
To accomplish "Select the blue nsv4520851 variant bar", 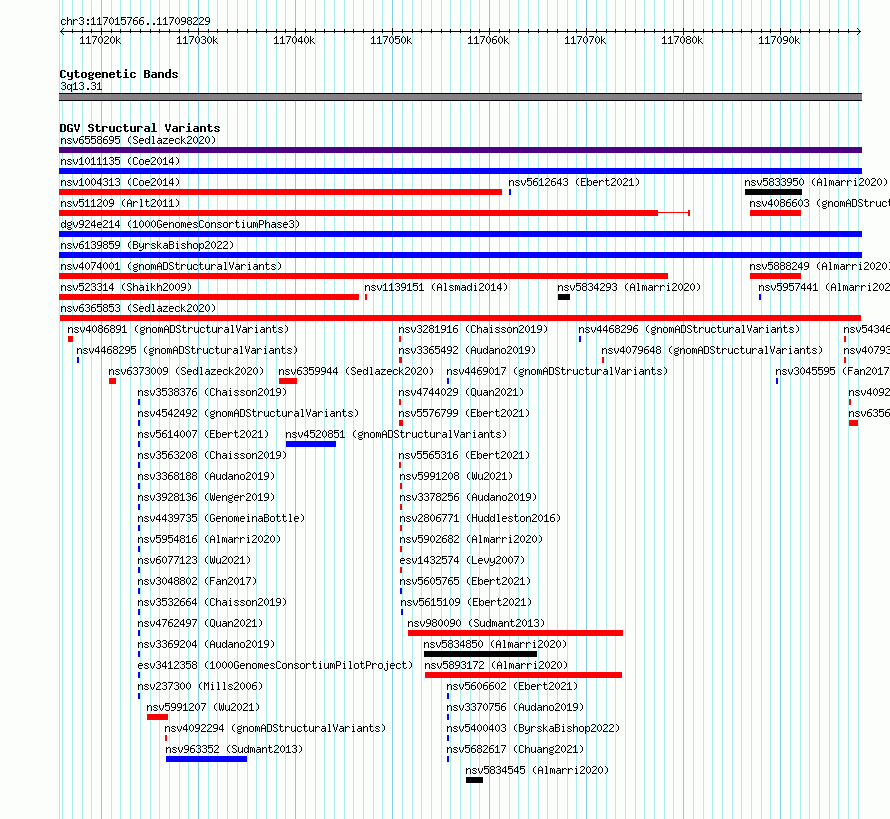I will [x=310, y=444].
